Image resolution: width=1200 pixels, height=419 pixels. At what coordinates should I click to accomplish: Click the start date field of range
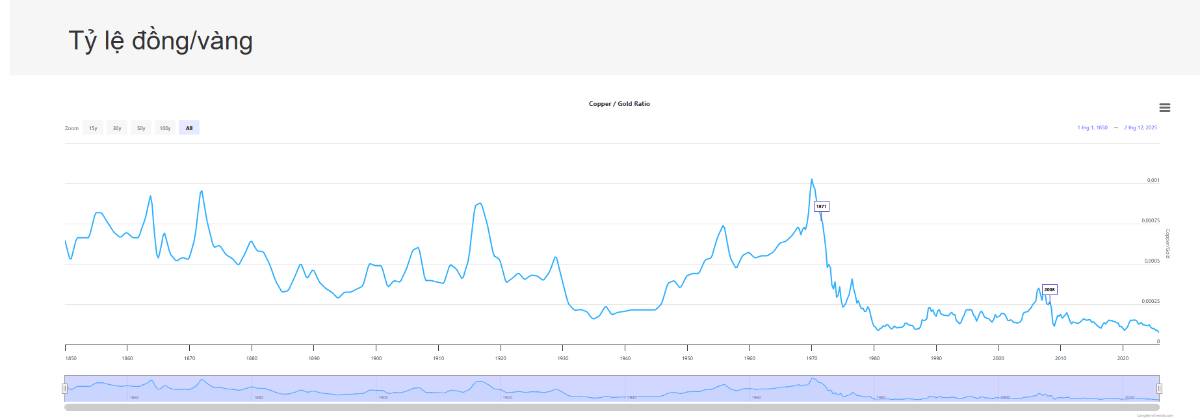point(1091,128)
